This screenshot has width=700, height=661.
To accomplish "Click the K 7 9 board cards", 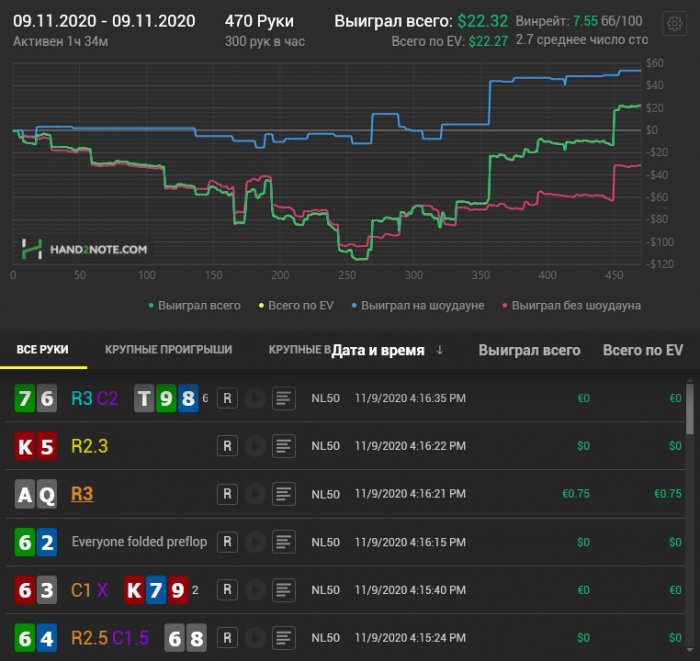I will click(156, 590).
